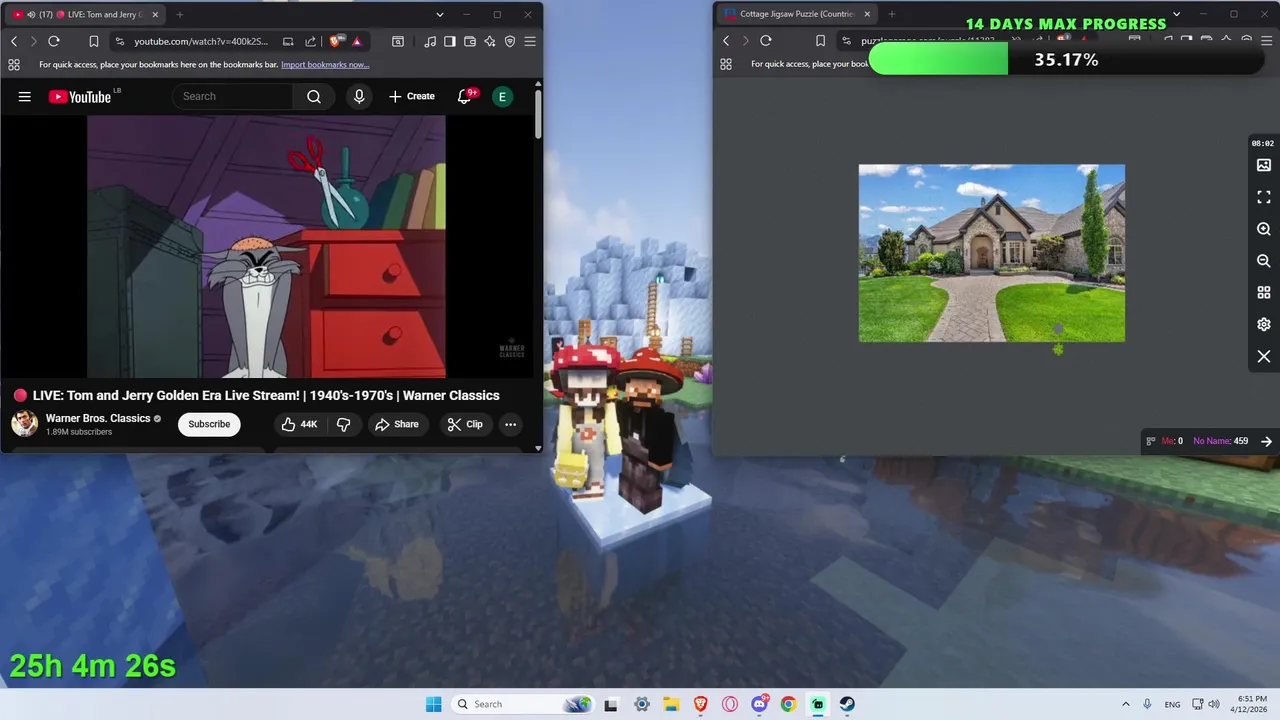Click the YouTube logo

click(79, 96)
